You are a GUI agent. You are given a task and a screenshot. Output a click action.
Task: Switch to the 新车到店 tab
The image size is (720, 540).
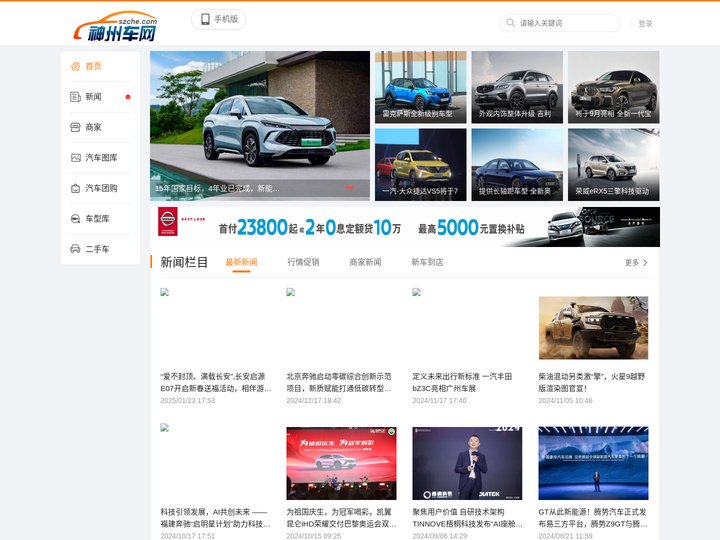428,262
